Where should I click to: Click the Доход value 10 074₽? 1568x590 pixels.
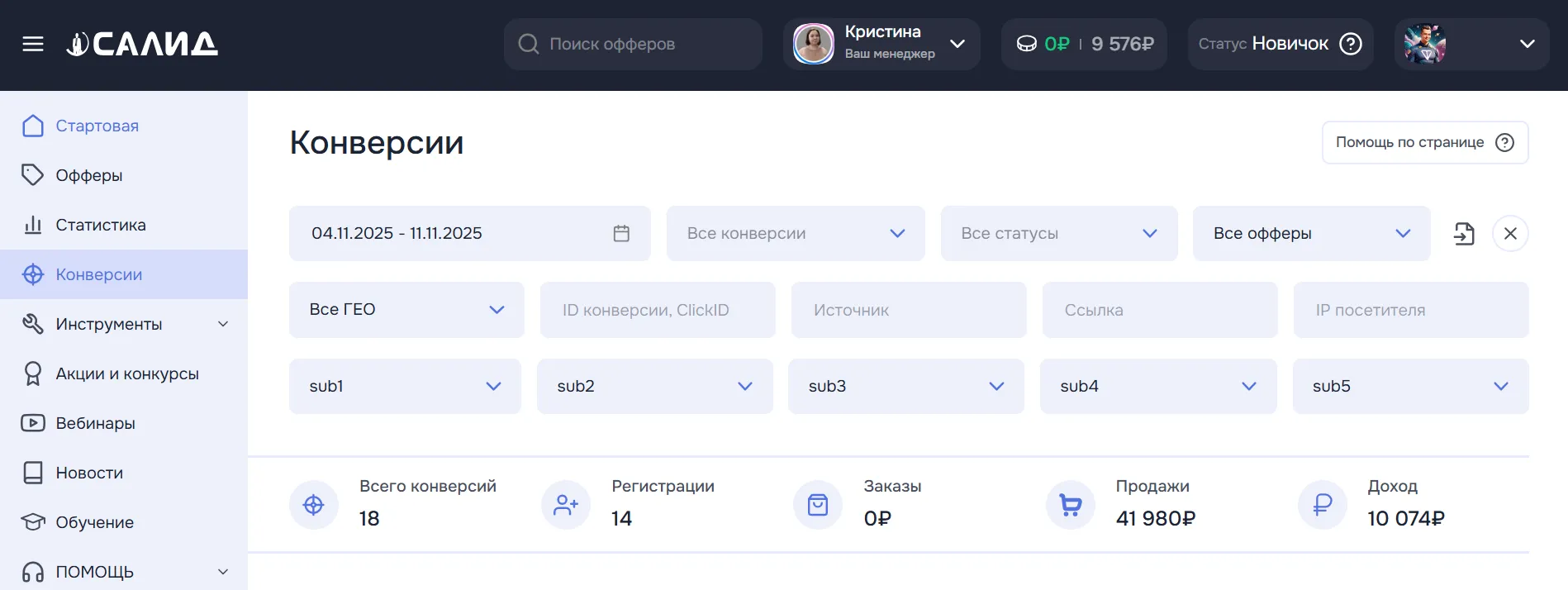click(x=1406, y=519)
